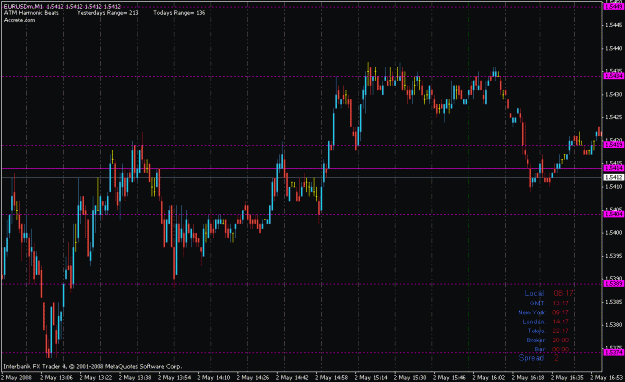The height and width of the screenshot is (382, 625).
Task: Select the pink 1.5414 price level label
Action: [x=614, y=168]
